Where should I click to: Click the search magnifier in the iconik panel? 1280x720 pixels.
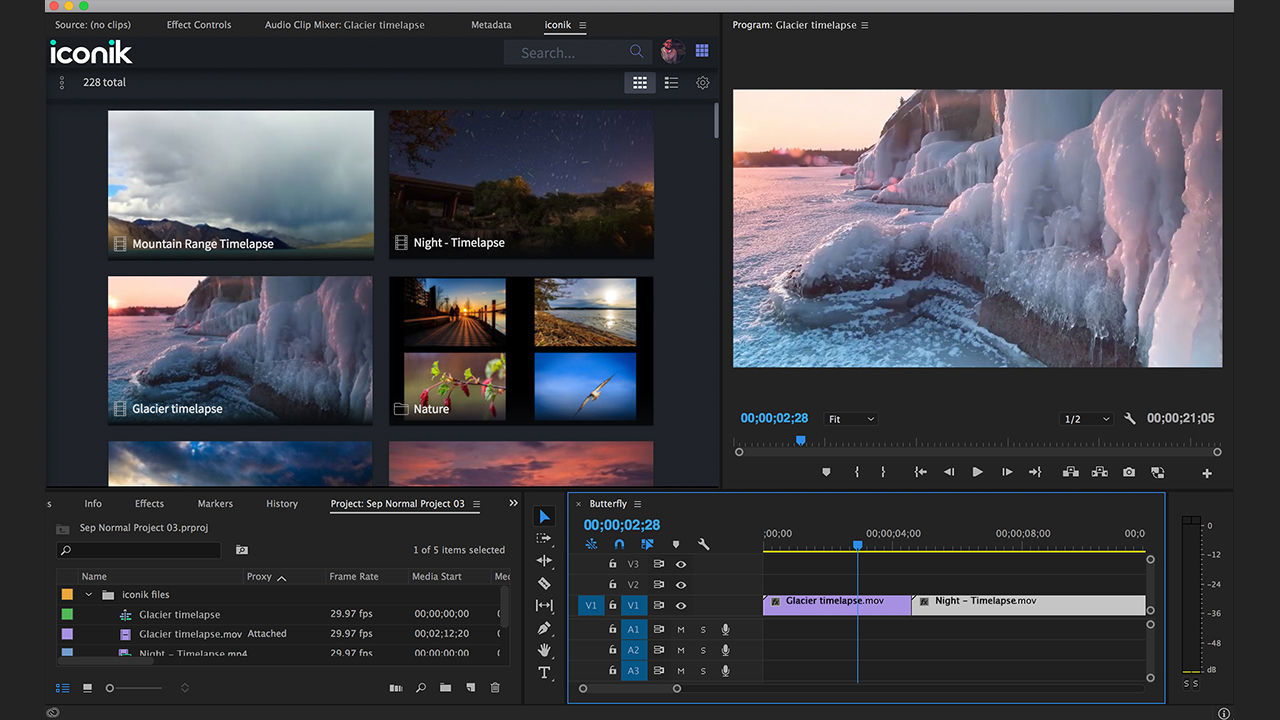(636, 51)
